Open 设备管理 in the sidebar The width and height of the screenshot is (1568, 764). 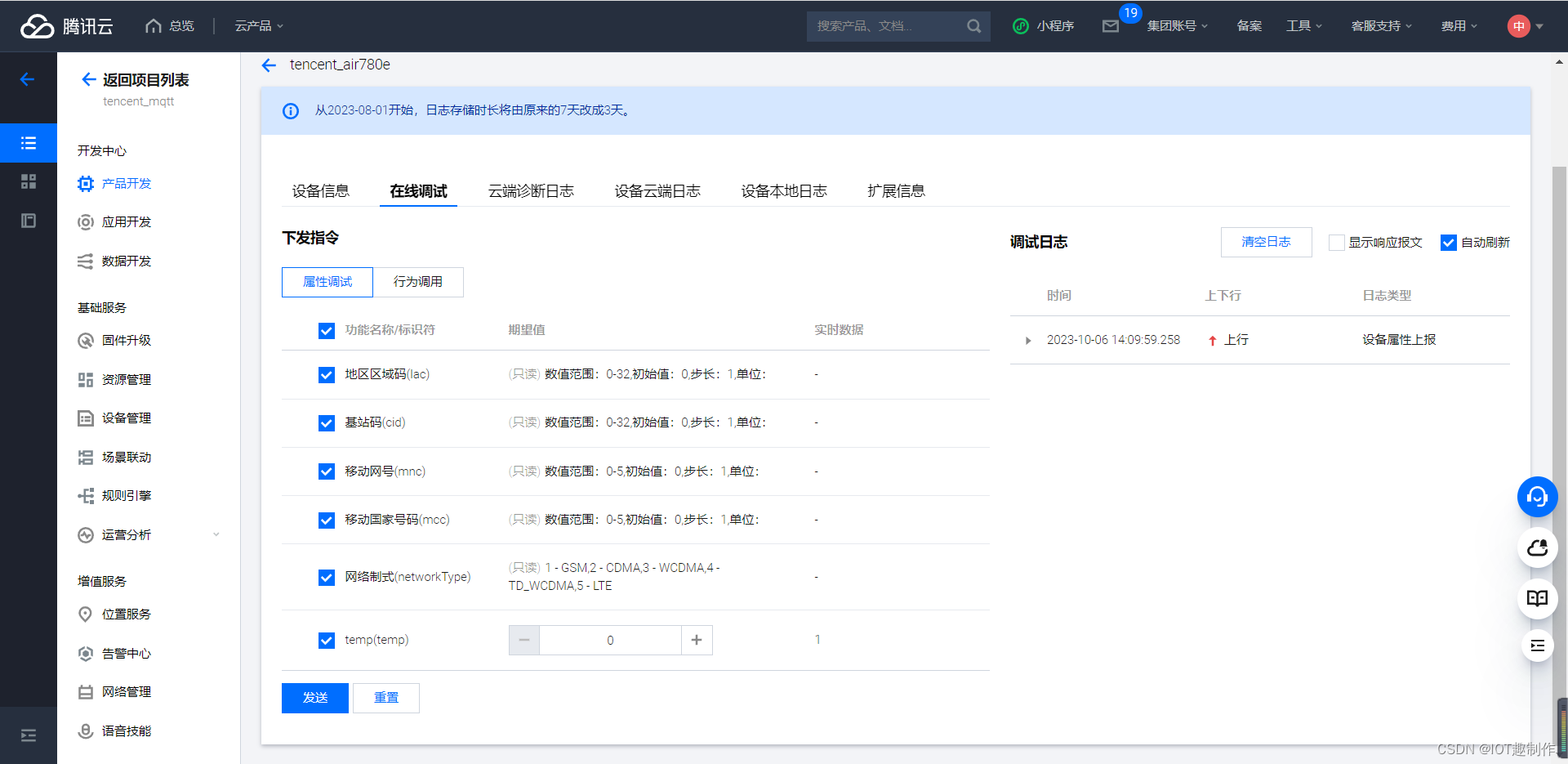coord(114,418)
